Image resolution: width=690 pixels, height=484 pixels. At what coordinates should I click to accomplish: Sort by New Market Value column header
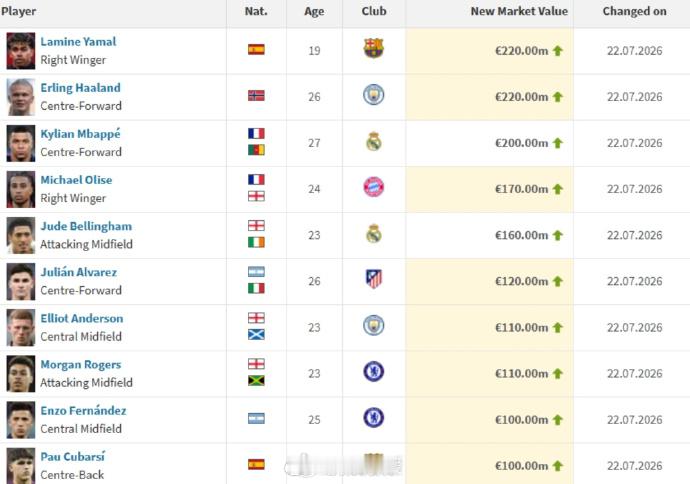pyautogui.click(x=519, y=11)
